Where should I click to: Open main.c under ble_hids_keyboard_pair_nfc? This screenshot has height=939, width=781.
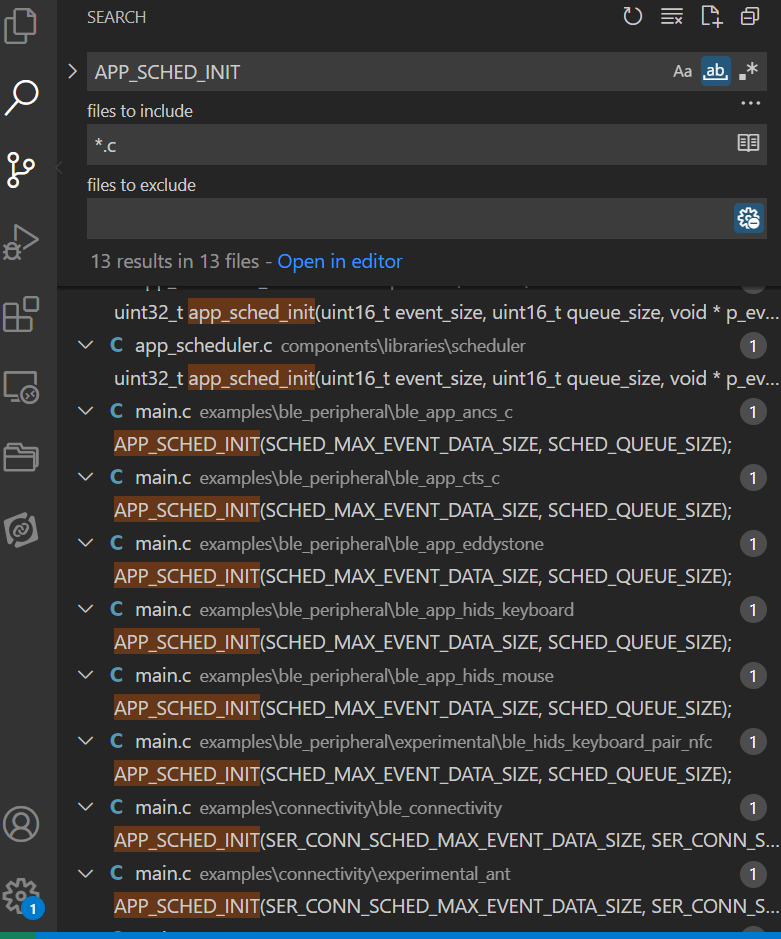[163, 741]
